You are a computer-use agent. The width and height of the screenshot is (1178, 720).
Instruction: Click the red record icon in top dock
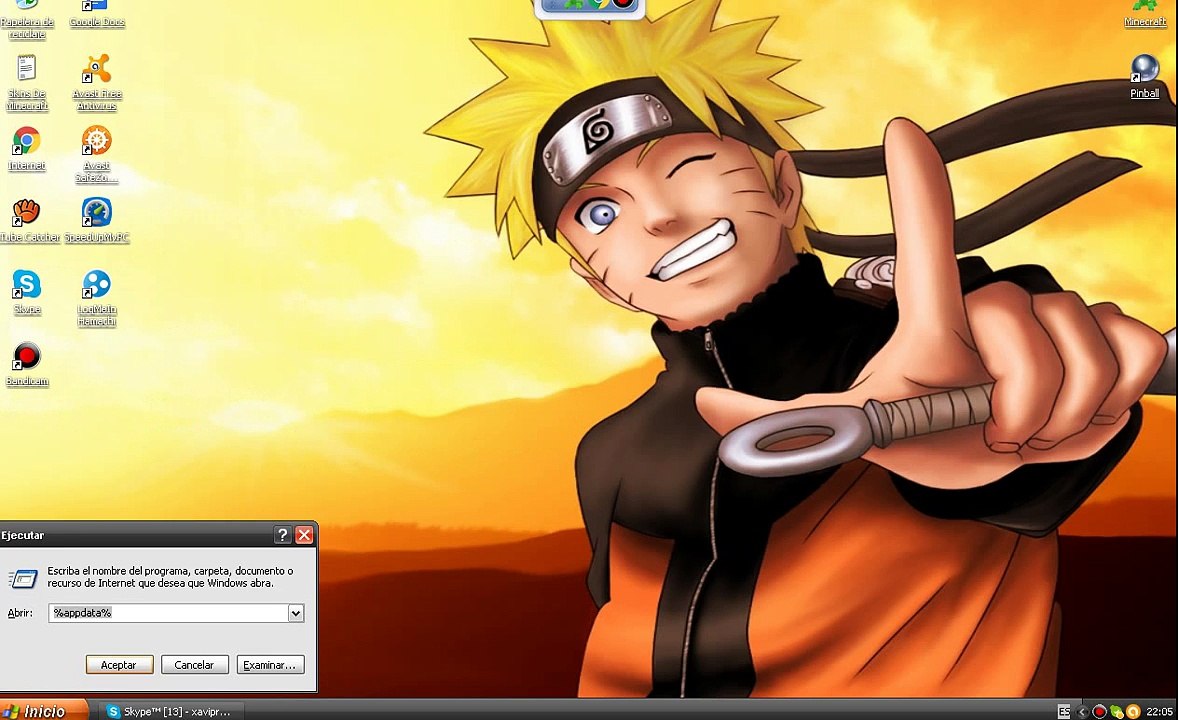coord(623,4)
